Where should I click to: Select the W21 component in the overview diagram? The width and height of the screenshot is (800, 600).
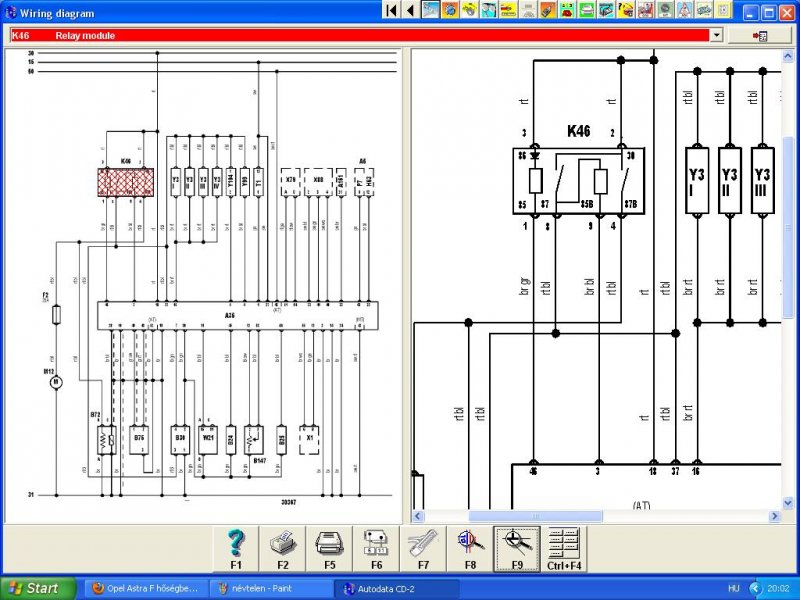pyautogui.click(x=208, y=440)
